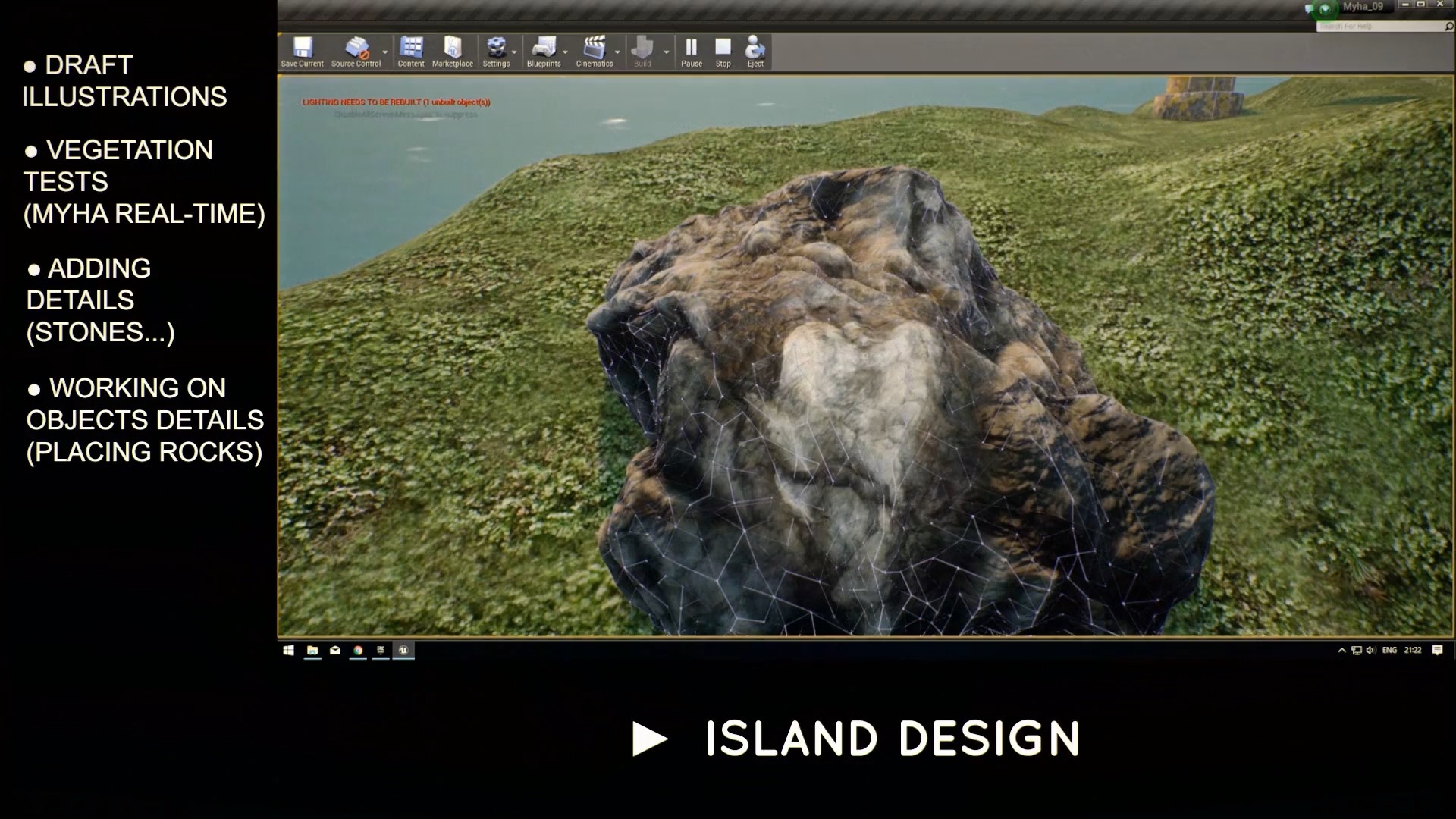The height and width of the screenshot is (819, 1456).
Task: Expand the Settings dropdown arrow
Action: [x=513, y=53]
